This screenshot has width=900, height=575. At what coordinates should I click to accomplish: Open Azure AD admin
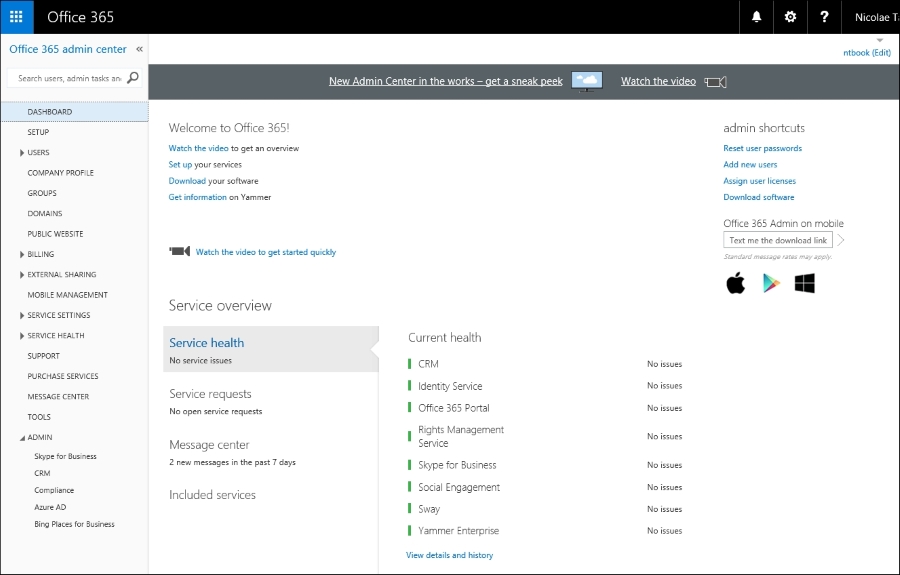(x=50, y=507)
